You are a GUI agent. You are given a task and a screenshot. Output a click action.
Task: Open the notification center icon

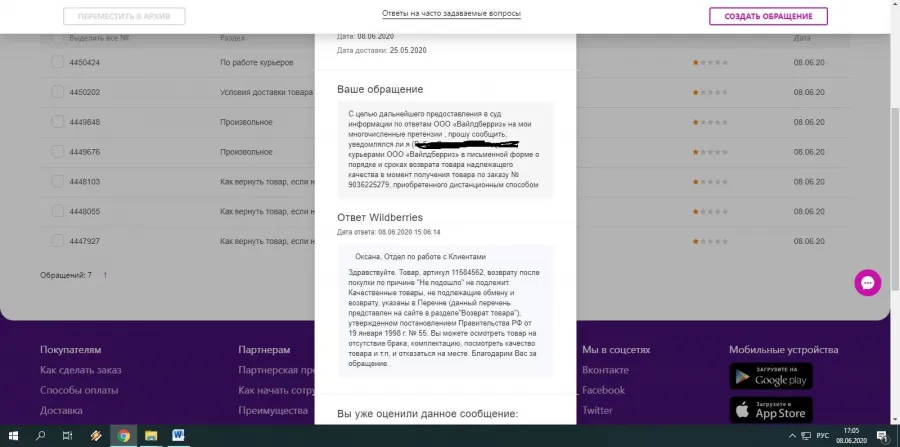pyautogui.click(x=882, y=436)
